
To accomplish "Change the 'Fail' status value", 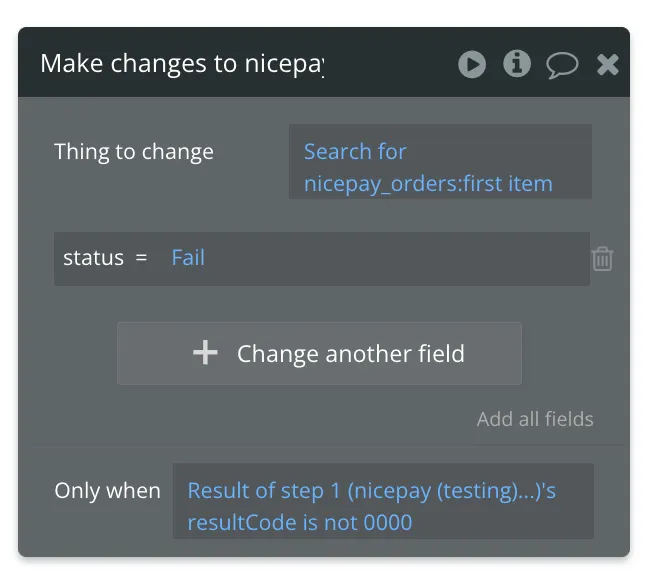I will tap(188, 258).
